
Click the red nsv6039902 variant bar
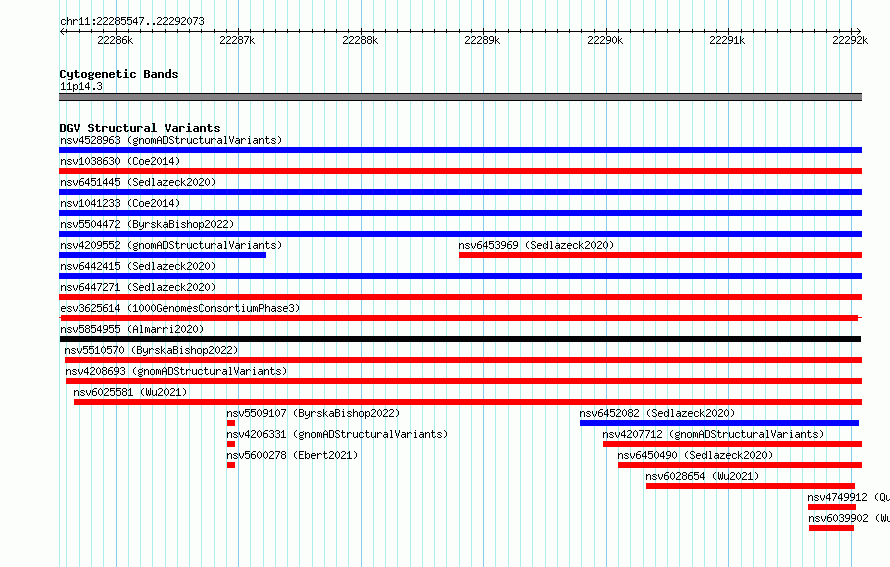(x=832, y=528)
